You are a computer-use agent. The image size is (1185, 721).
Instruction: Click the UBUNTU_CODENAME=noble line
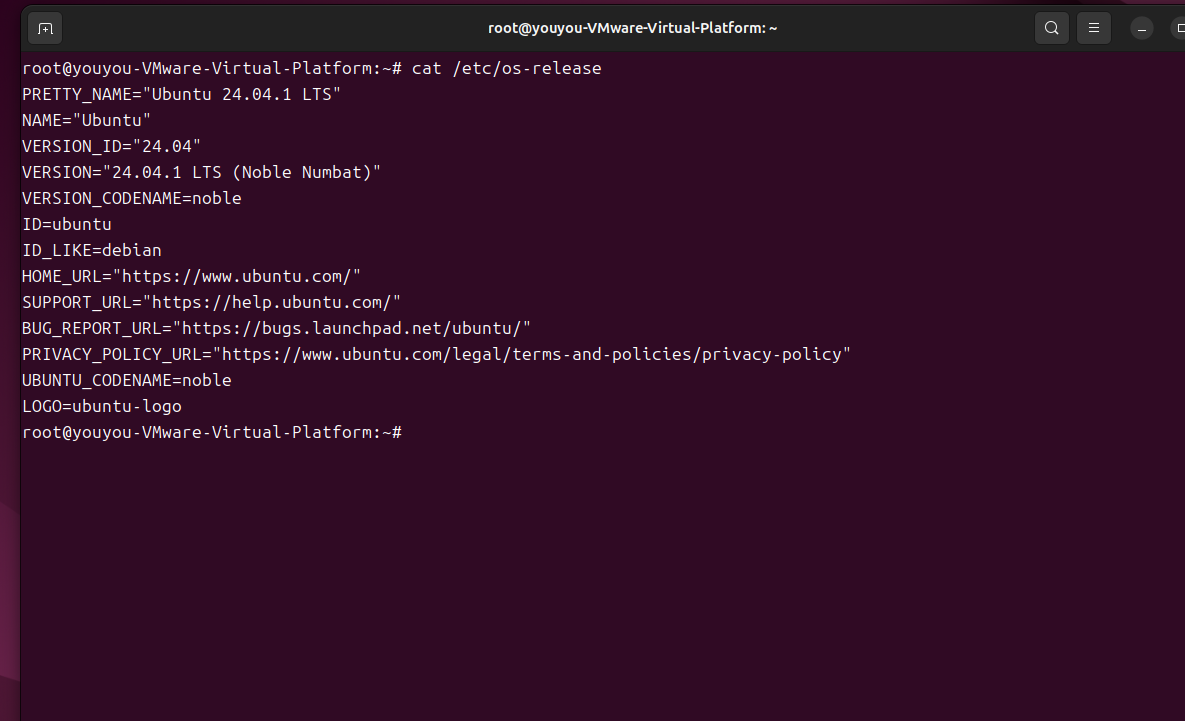(x=126, y=380)
